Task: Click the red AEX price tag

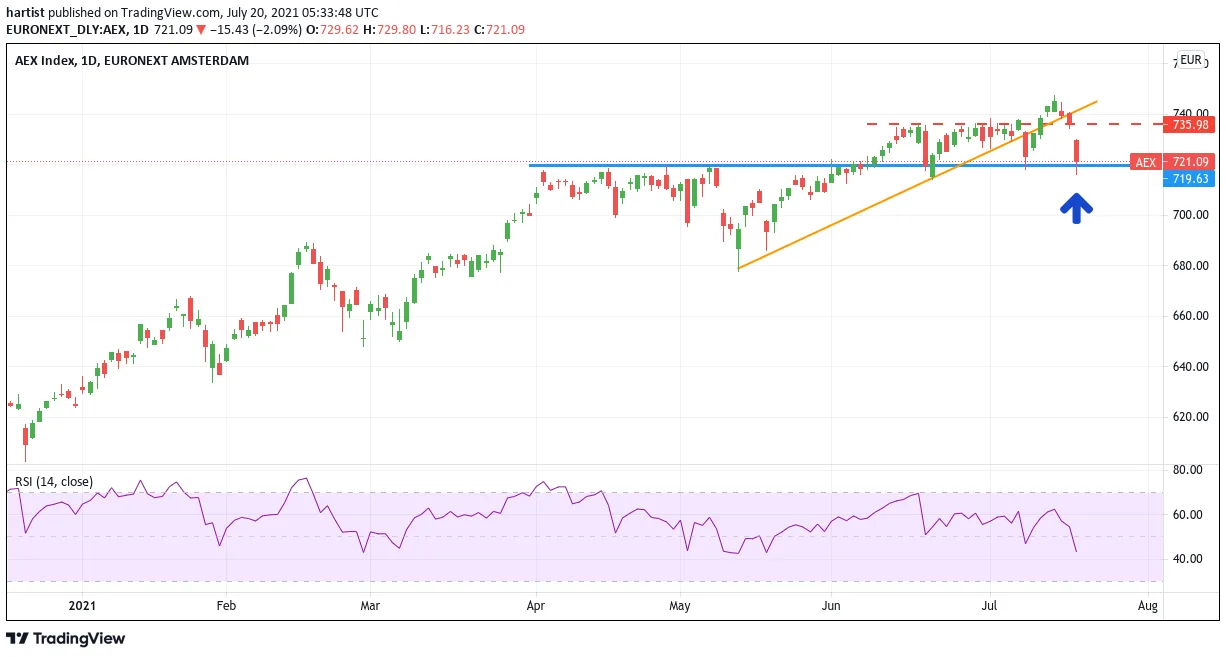Action: click(1145, 162)
